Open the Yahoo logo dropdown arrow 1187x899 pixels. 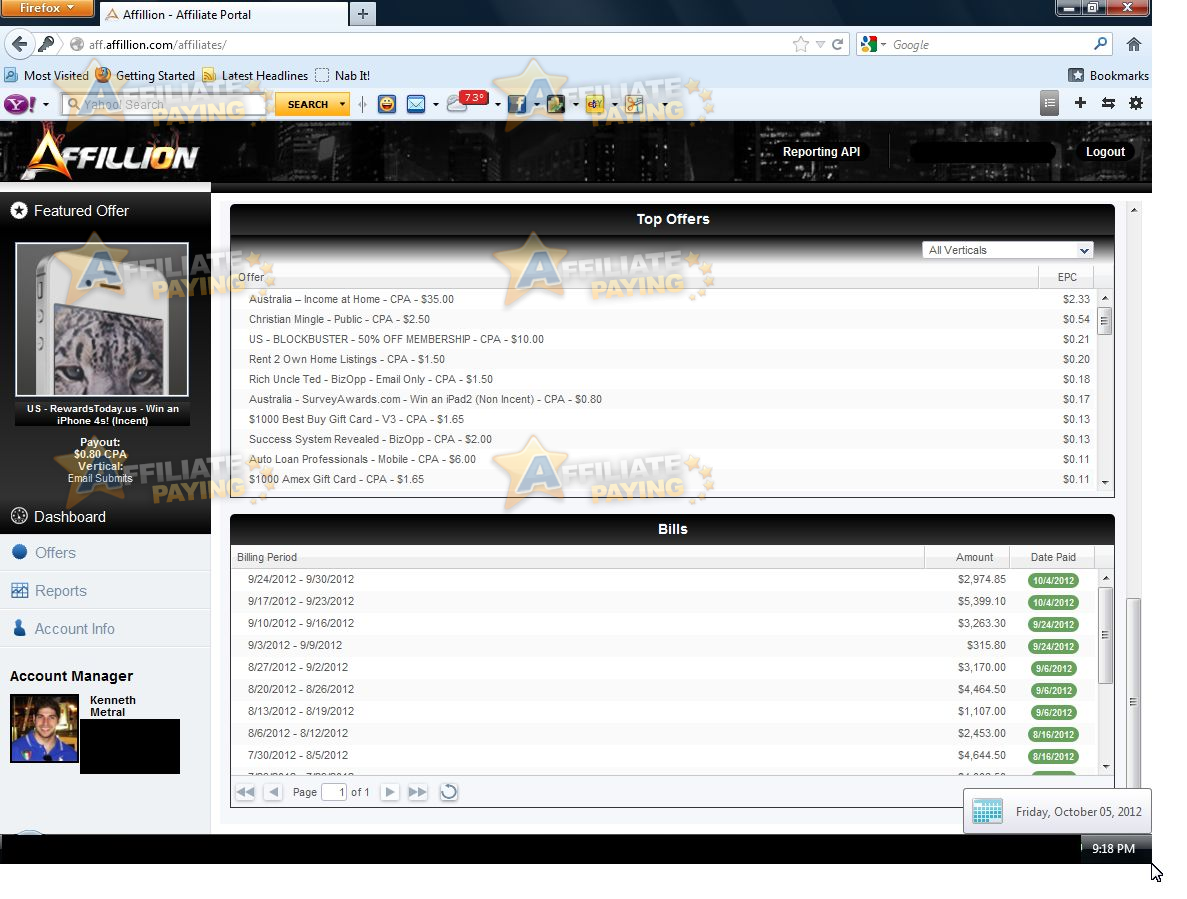tap(46, 104)
